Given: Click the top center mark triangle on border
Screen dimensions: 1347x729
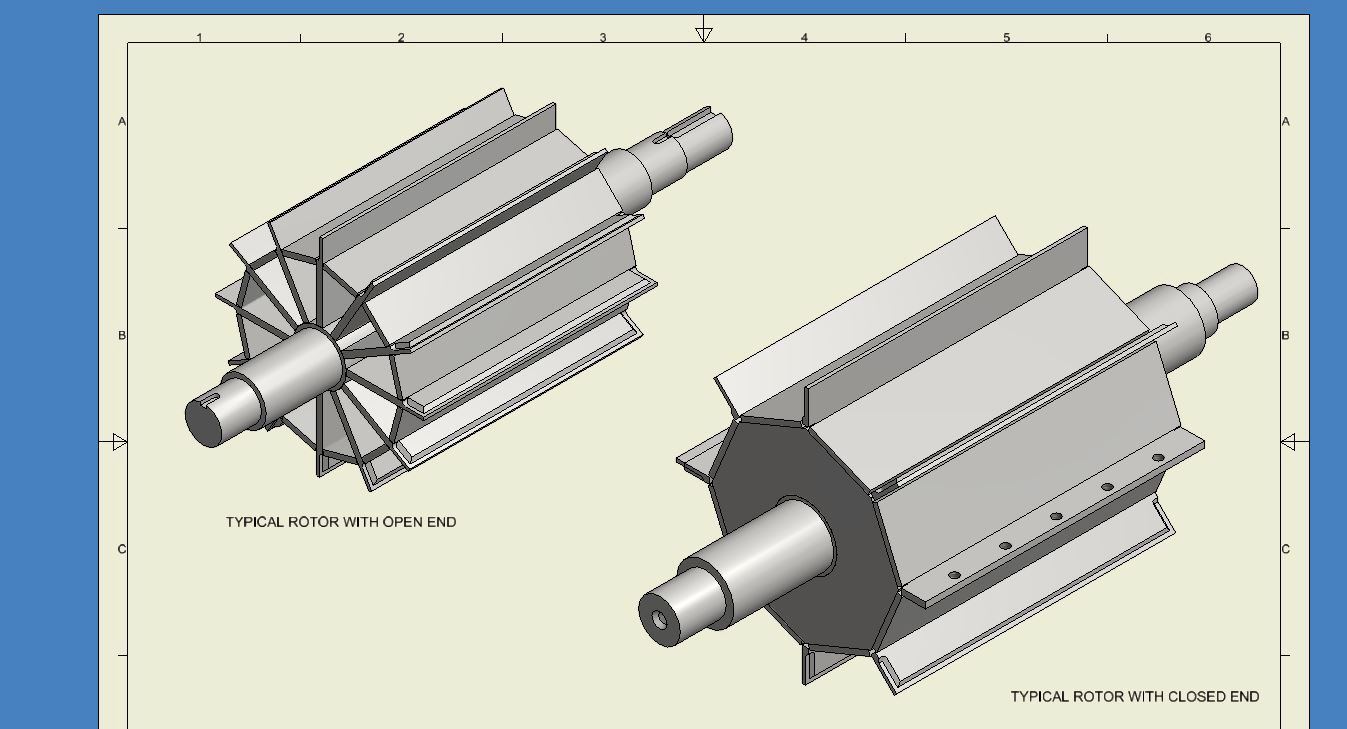Looking at the screenshot, I should click(704, 34).
